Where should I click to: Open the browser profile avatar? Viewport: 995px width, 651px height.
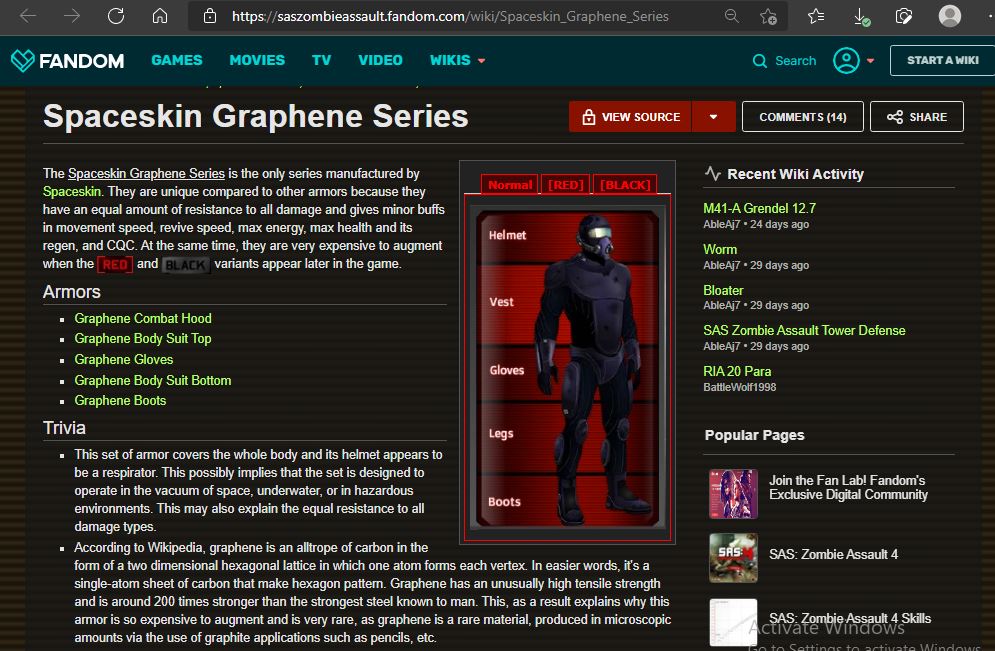point(949,16)
